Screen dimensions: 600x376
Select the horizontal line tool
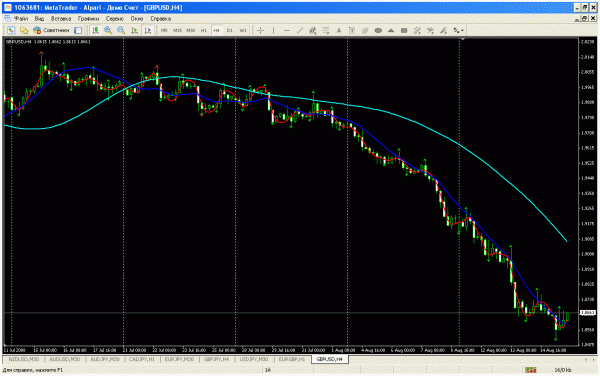pos(287,30)
